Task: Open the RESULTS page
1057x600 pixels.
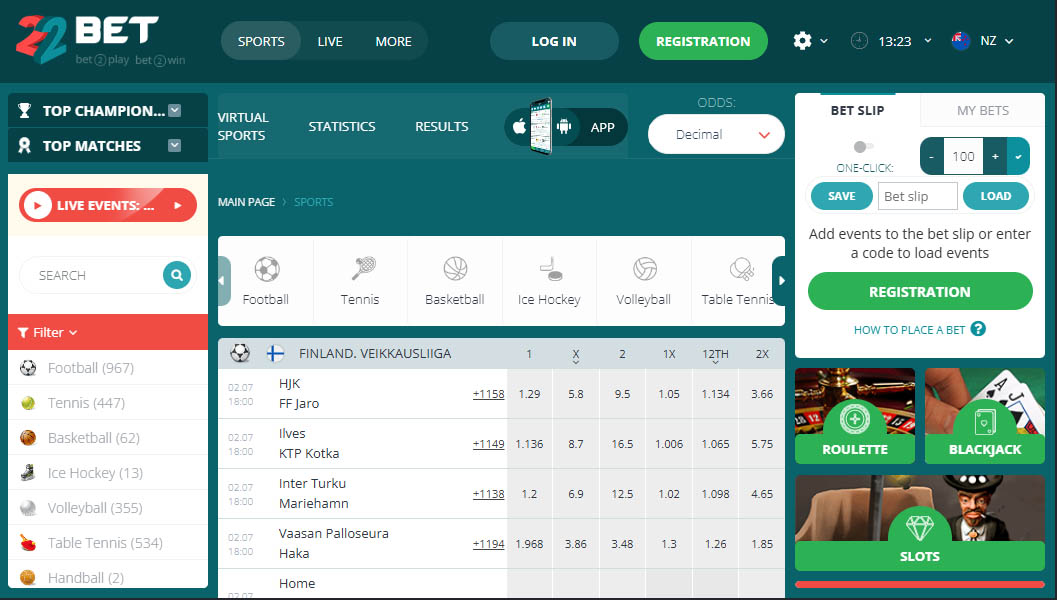Action: [x=442, y=126]
